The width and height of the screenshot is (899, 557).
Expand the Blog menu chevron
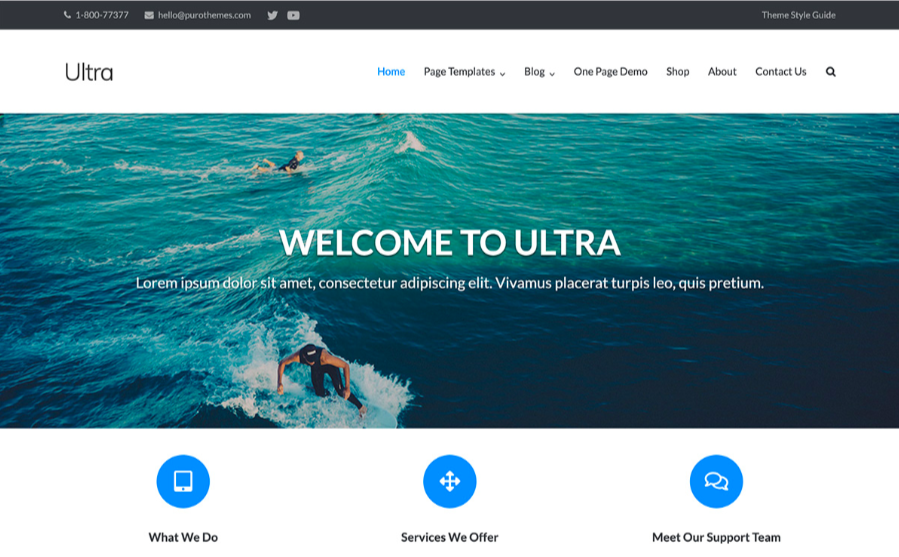pos(552,74)
